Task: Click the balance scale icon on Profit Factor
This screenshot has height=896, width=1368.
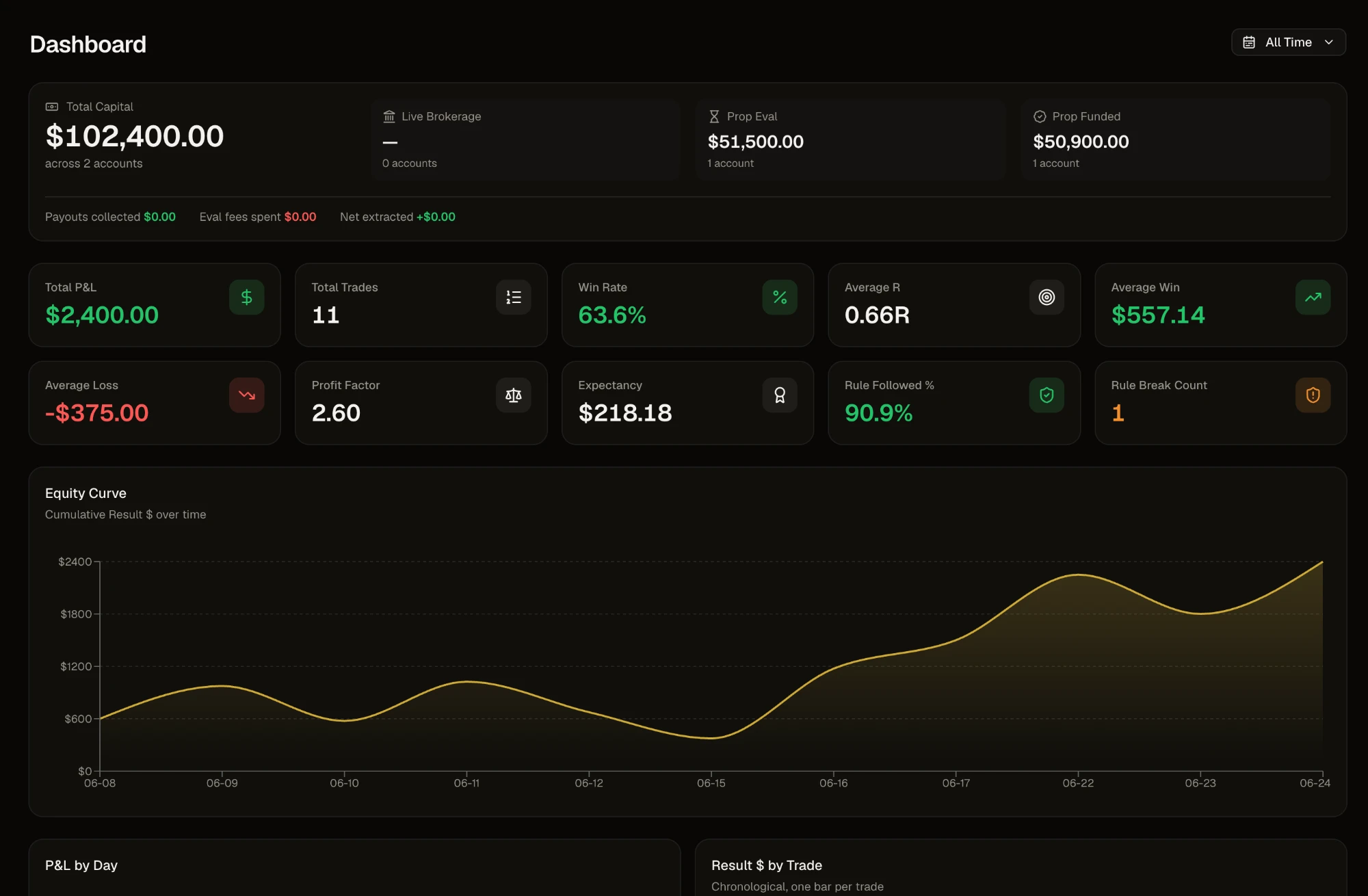Action: (514, 395)
